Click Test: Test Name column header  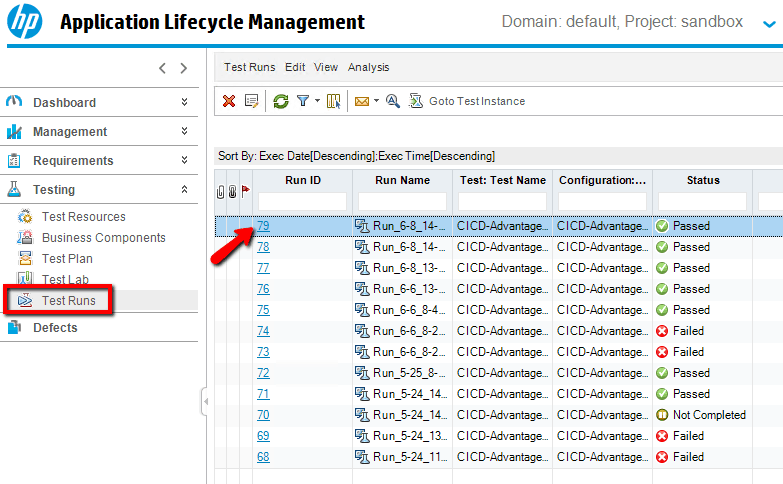502,180
